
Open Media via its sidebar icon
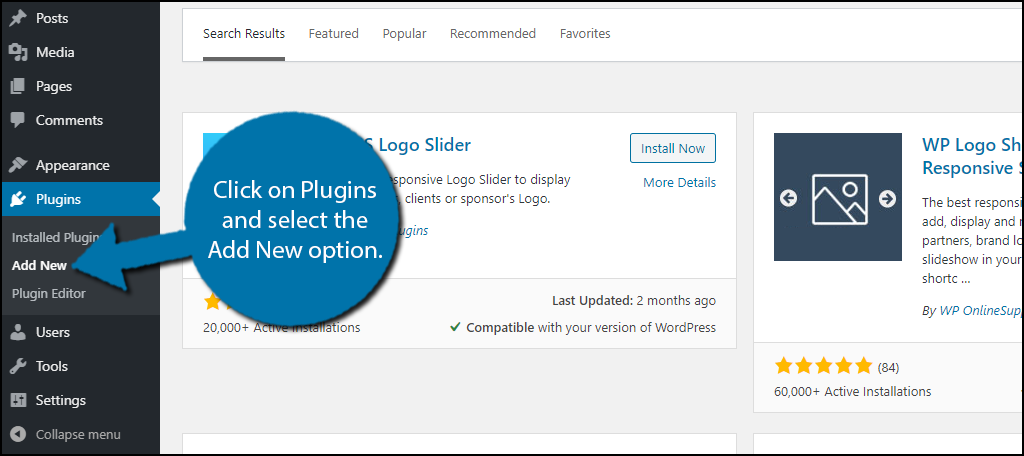pos(18,52)
